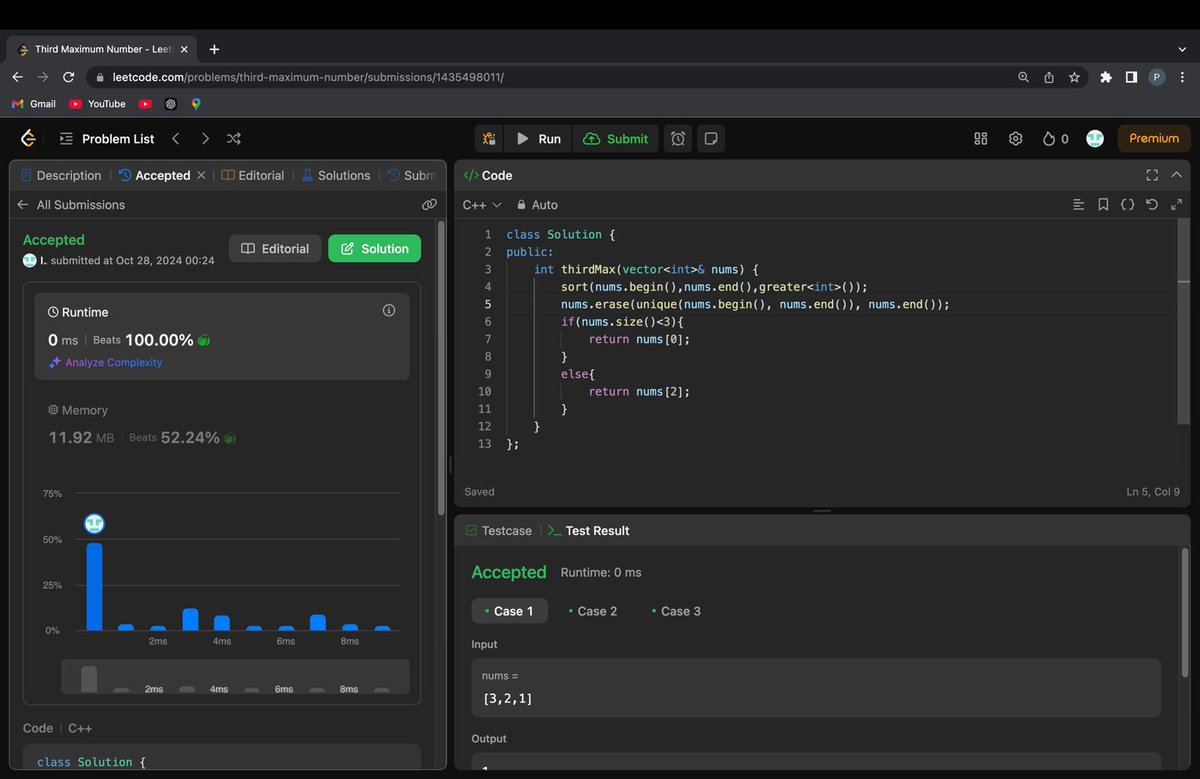Viewport: 1200px width, 779px height.
Task: Expand editor to full screen arrows
Action: (x=1176, y=204)
